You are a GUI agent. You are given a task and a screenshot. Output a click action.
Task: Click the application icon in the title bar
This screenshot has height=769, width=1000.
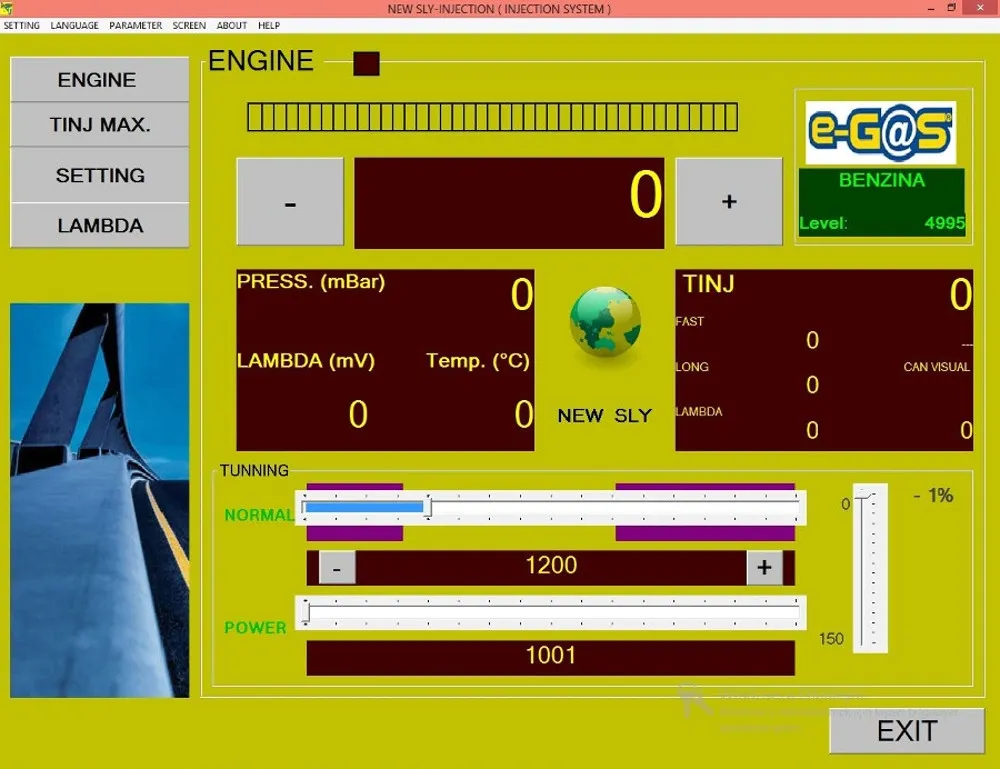(x=9, y=8)
